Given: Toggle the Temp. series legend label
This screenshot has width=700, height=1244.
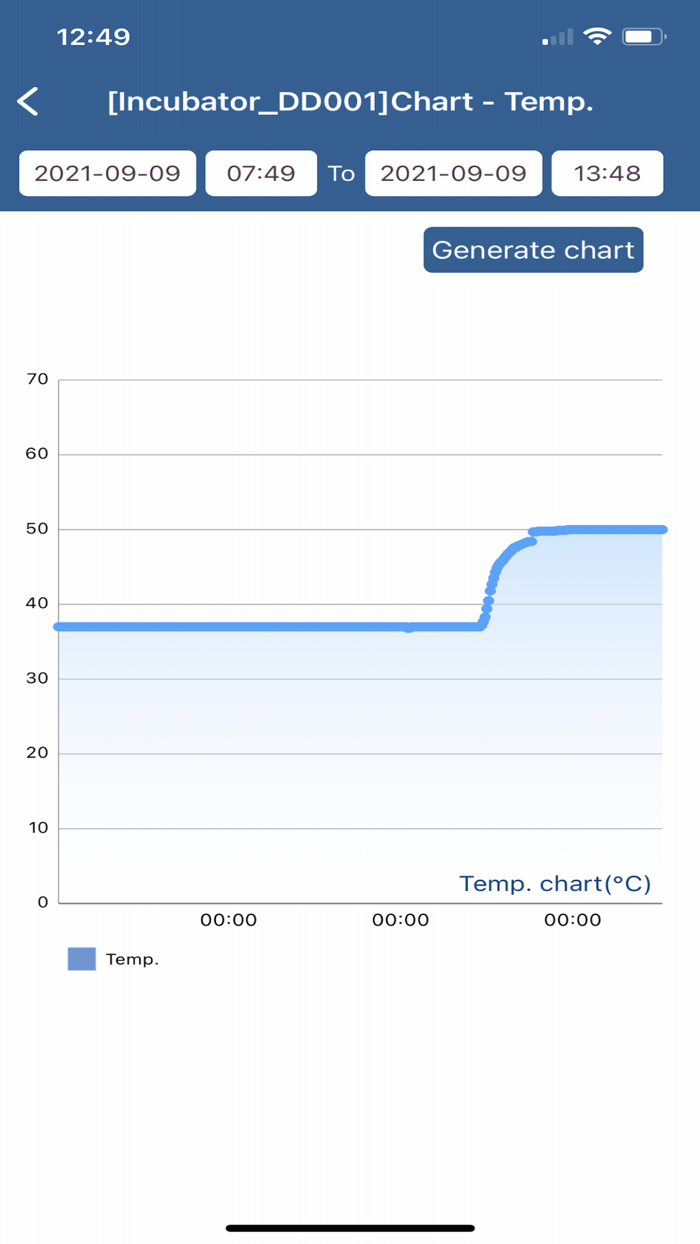Looking at the screenshot, I should (x=132, y=959).
